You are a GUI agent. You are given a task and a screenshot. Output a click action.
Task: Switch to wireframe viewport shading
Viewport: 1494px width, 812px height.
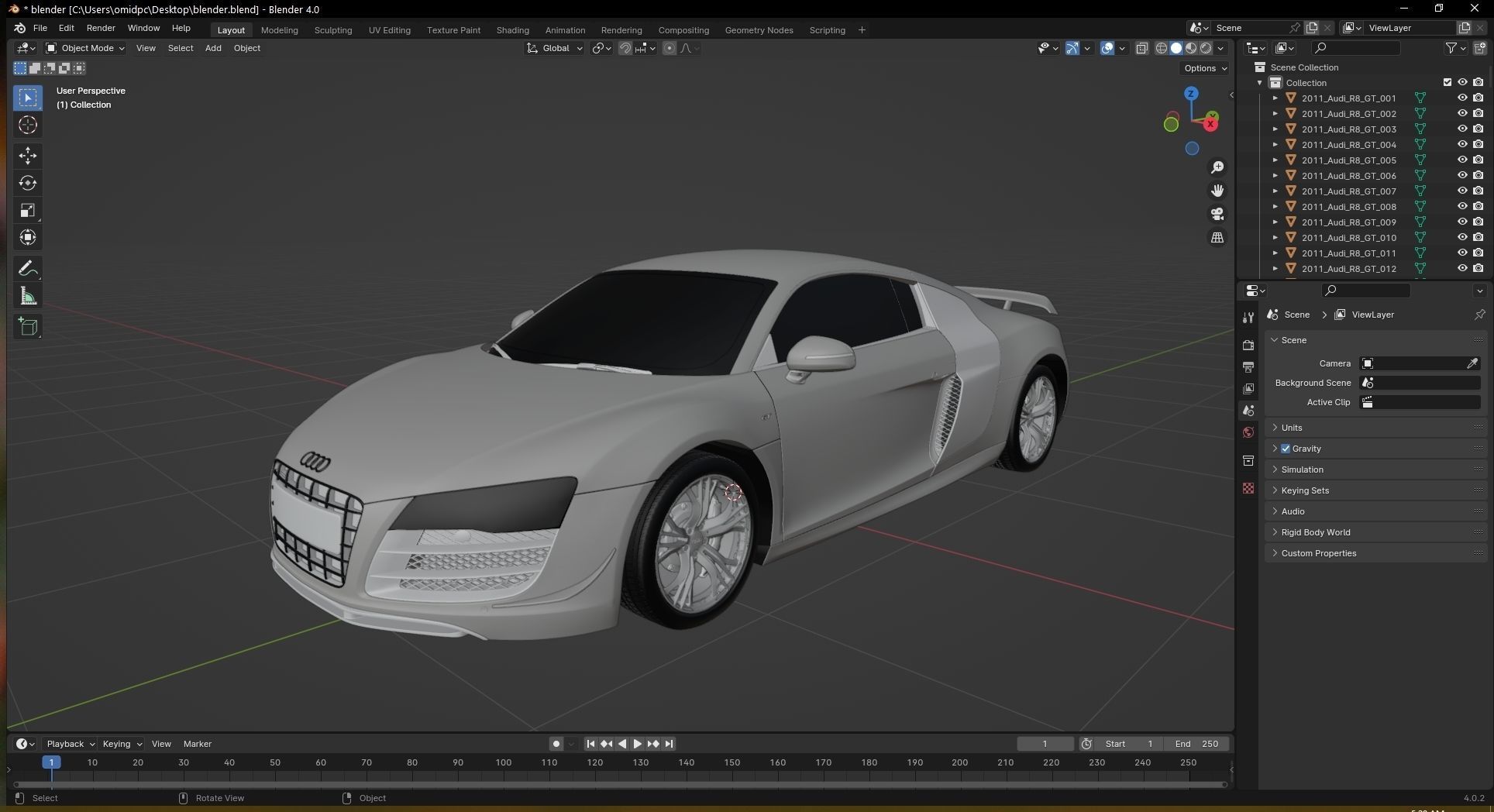pyautogui.click(x=1161, y=48)
